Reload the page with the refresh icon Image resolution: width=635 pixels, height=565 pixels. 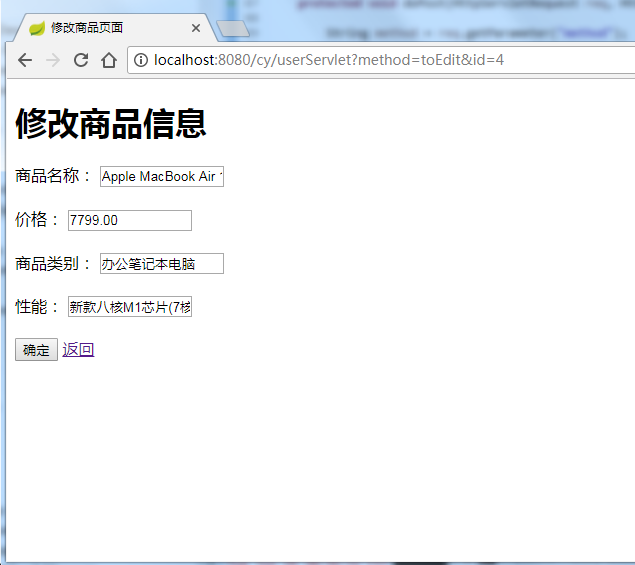[x=81, y=60]
